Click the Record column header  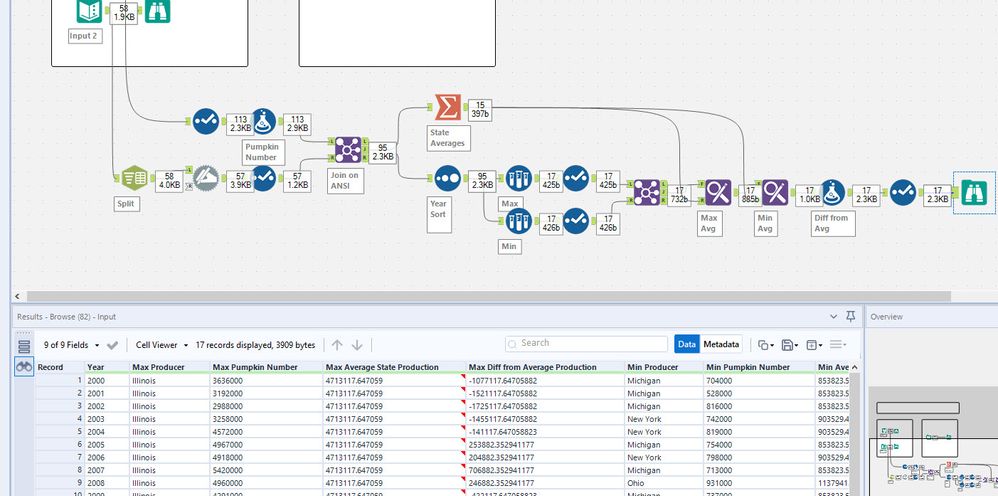click(60, 367)
